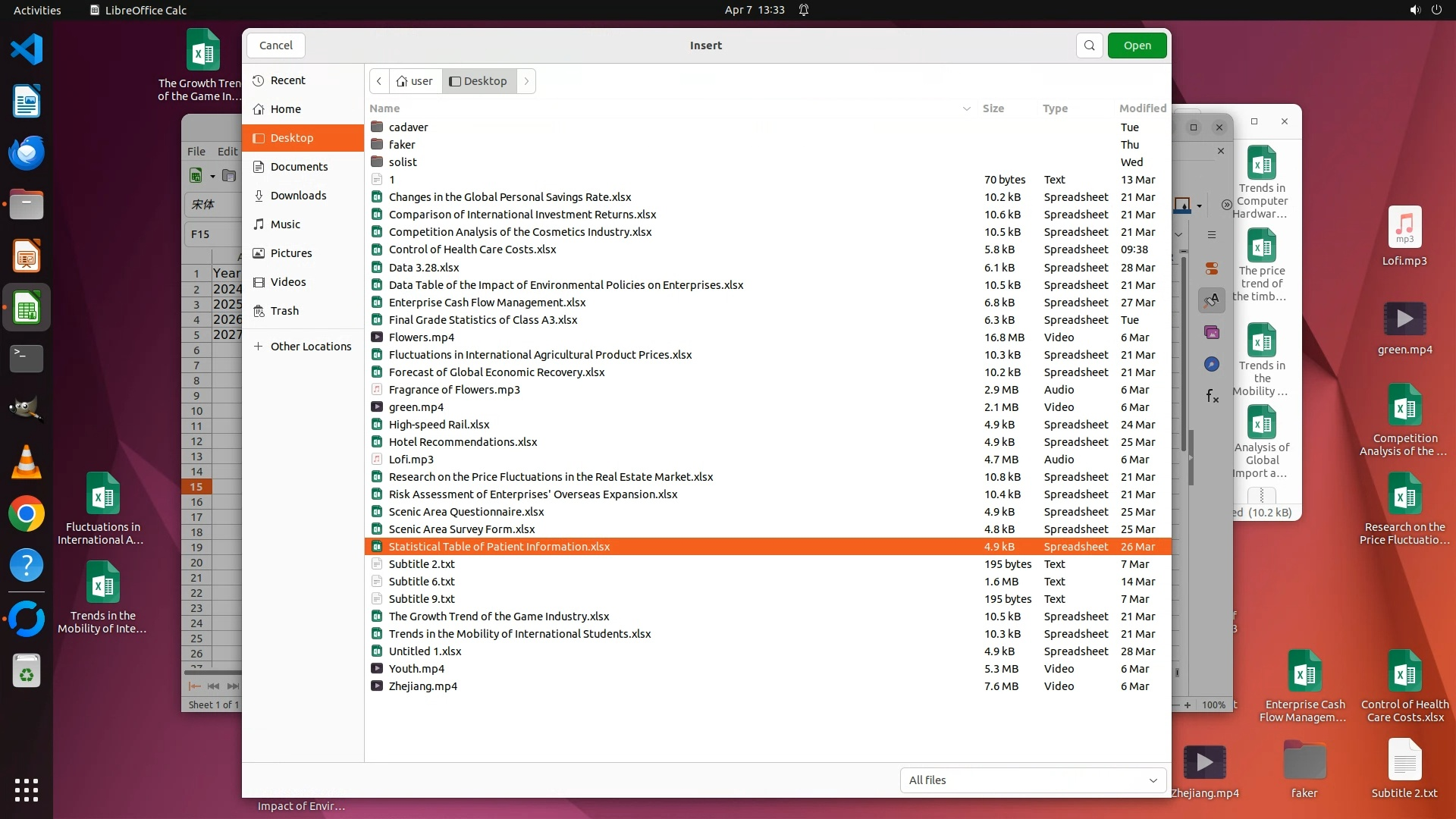This screenshot has height=819, width=1456.
Task: Open the cadaver folder entry
Action: tap(408, 127)
